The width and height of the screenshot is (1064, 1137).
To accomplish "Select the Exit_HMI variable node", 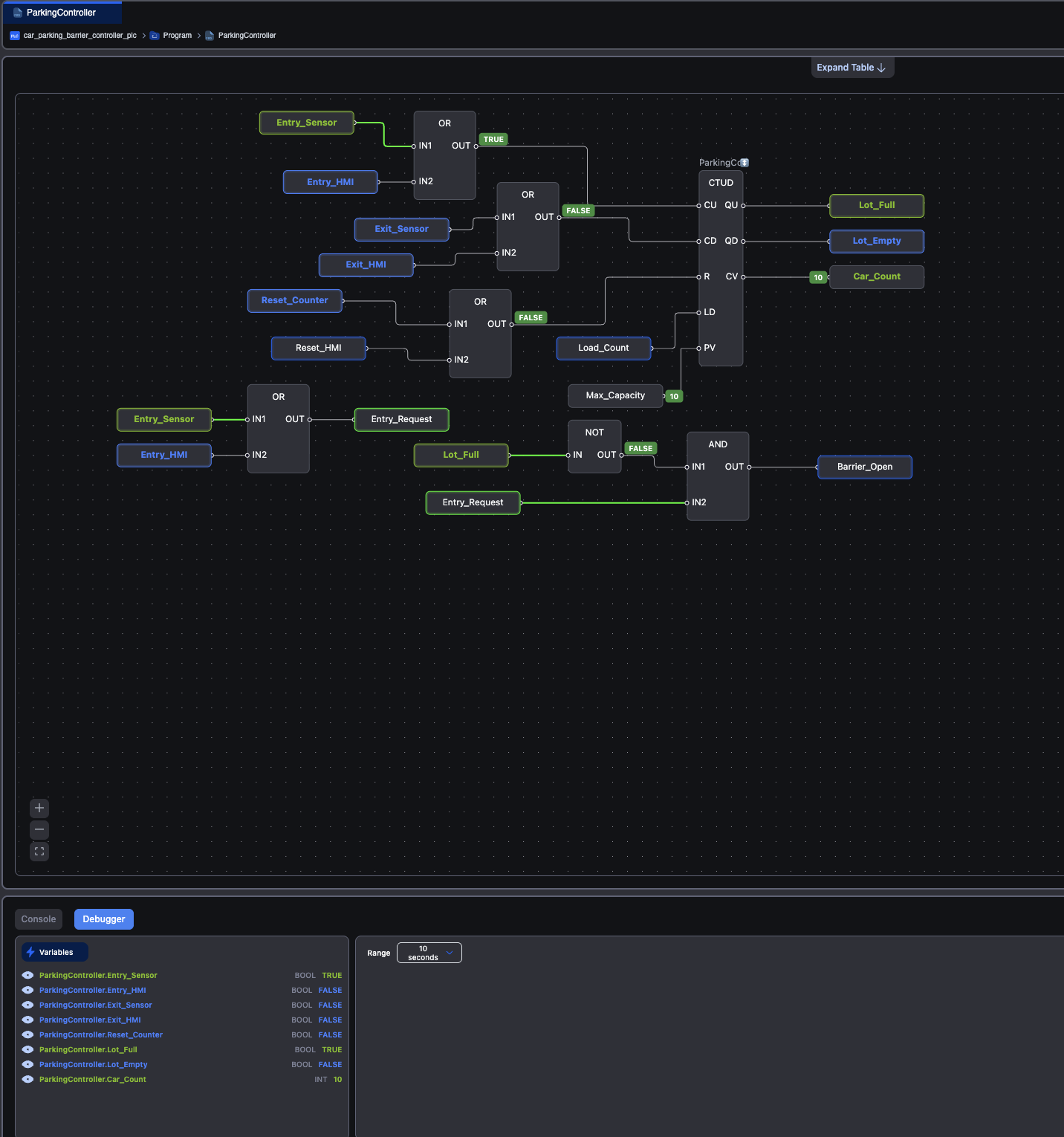I will (366, 265).
